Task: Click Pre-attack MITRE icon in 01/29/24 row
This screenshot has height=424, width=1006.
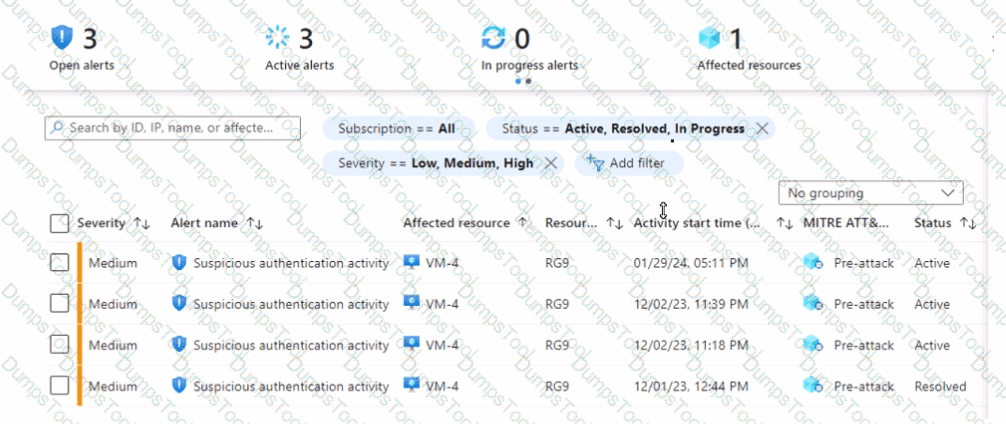Action: point(813,262)
